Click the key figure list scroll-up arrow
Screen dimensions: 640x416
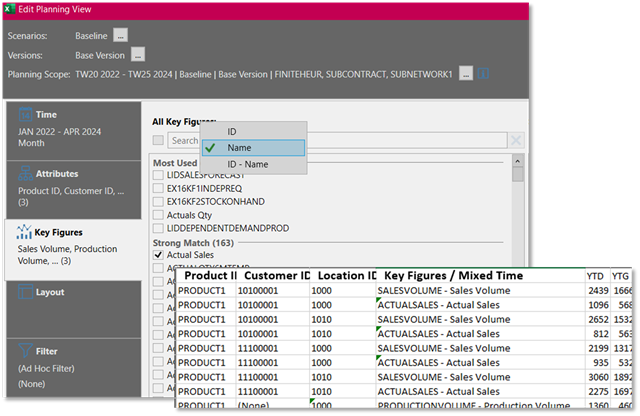click(518, 161)
